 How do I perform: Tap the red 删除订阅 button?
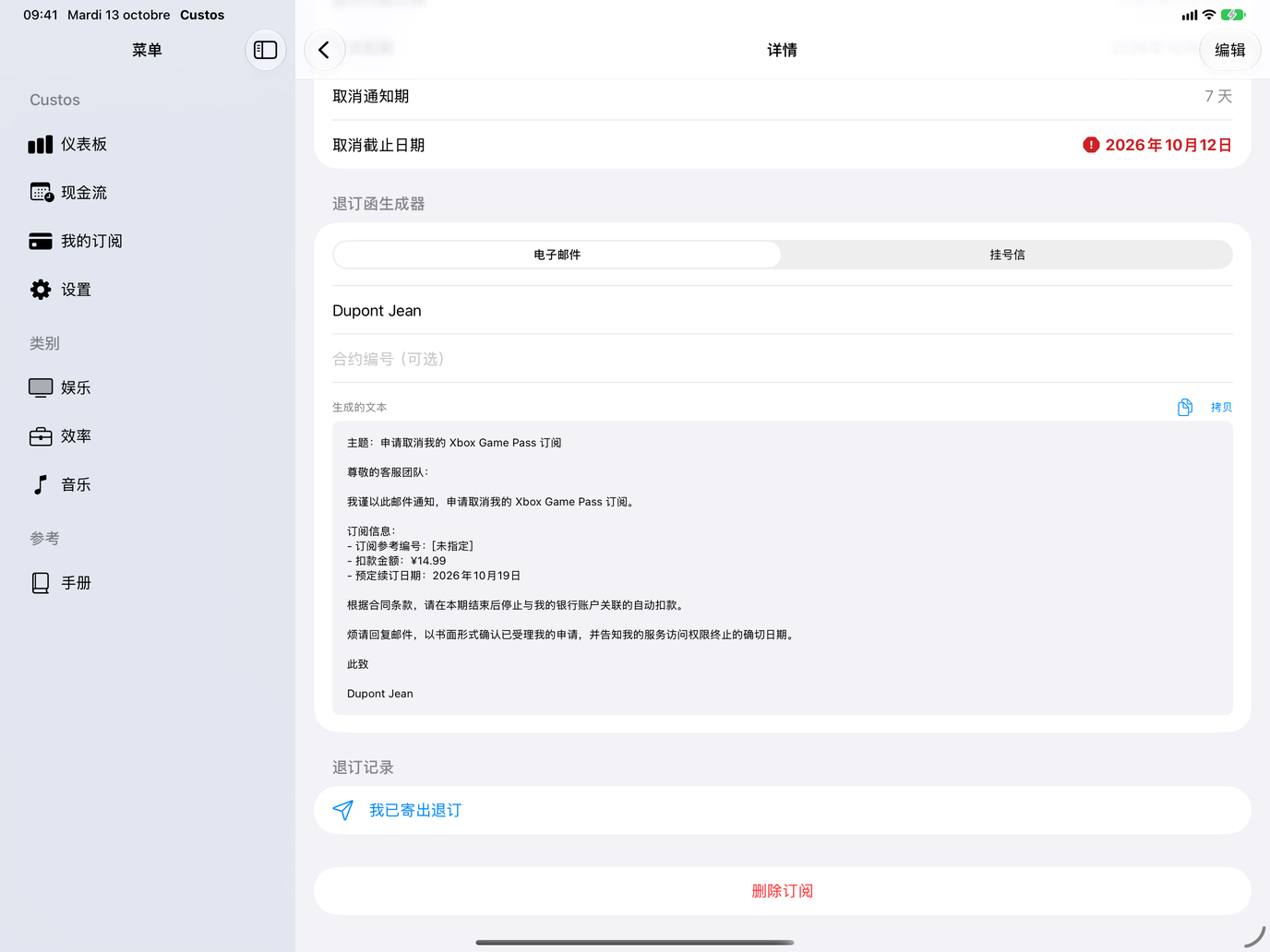click(x=783, y=891)
